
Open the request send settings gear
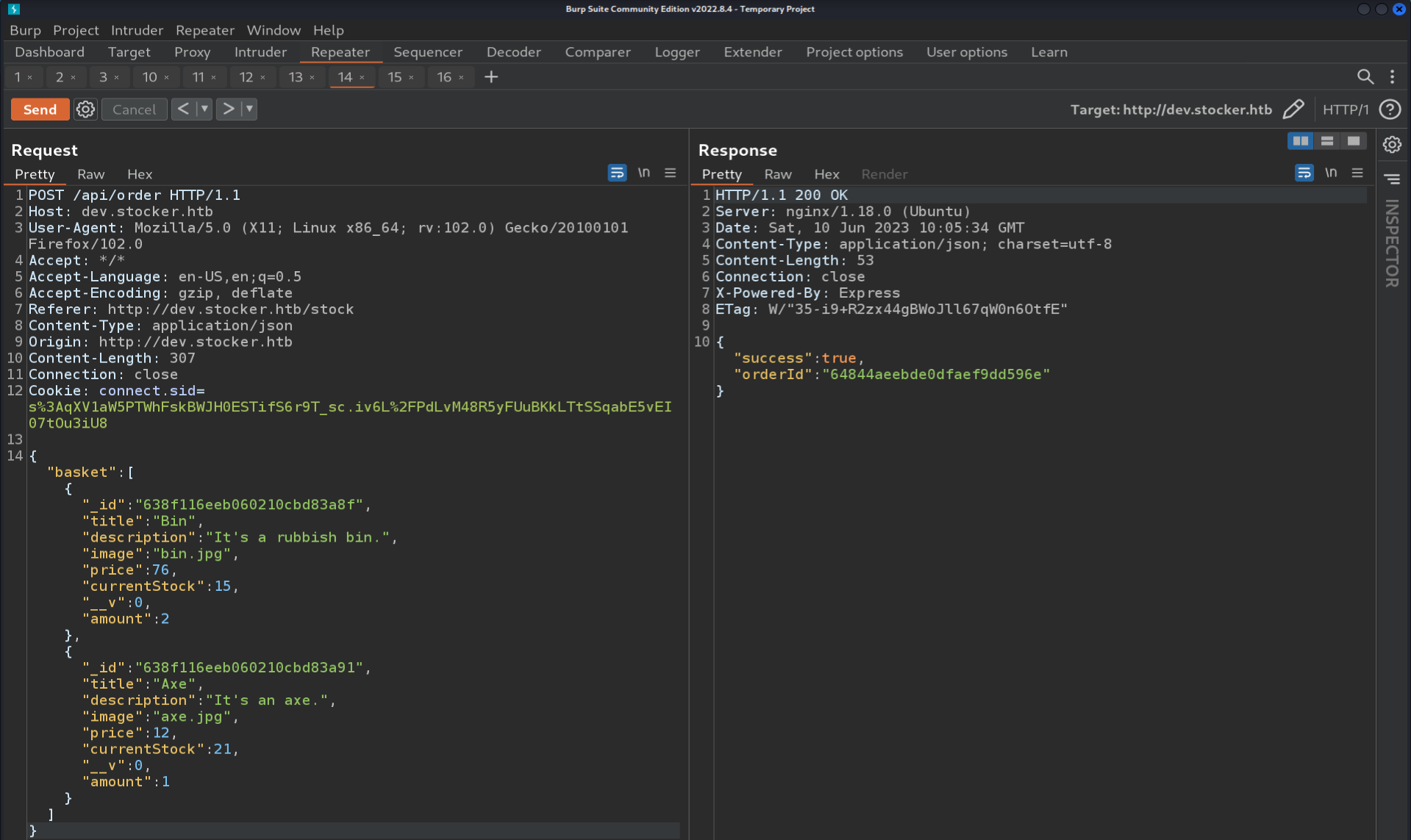coord(85,110)
